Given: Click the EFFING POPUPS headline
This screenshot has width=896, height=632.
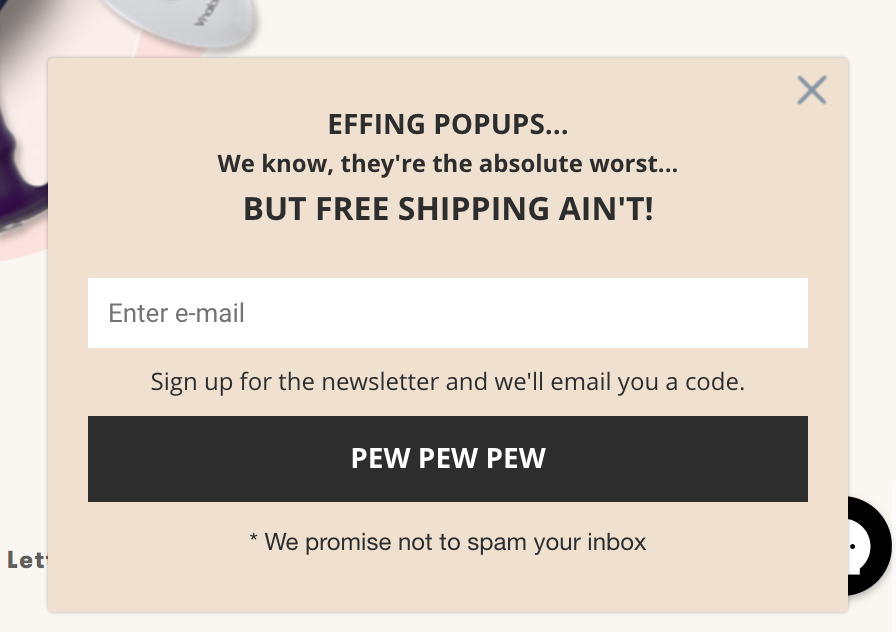Looking at the screenshot, I should pyautogui.click(x=448, y=124).
